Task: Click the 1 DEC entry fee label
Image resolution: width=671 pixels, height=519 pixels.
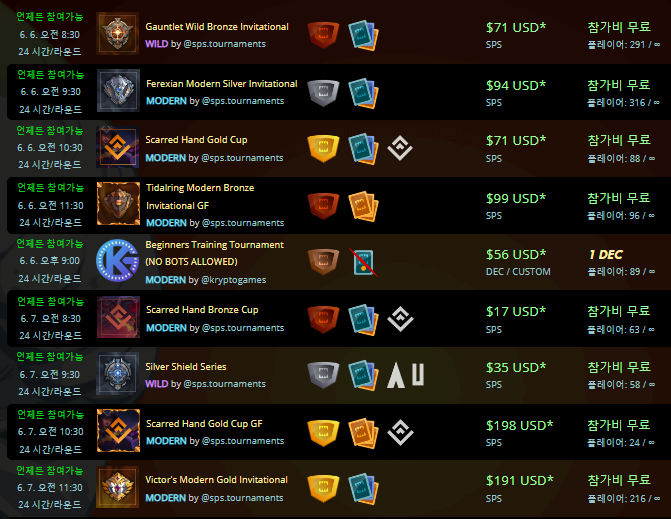Action: coord(606,255)
